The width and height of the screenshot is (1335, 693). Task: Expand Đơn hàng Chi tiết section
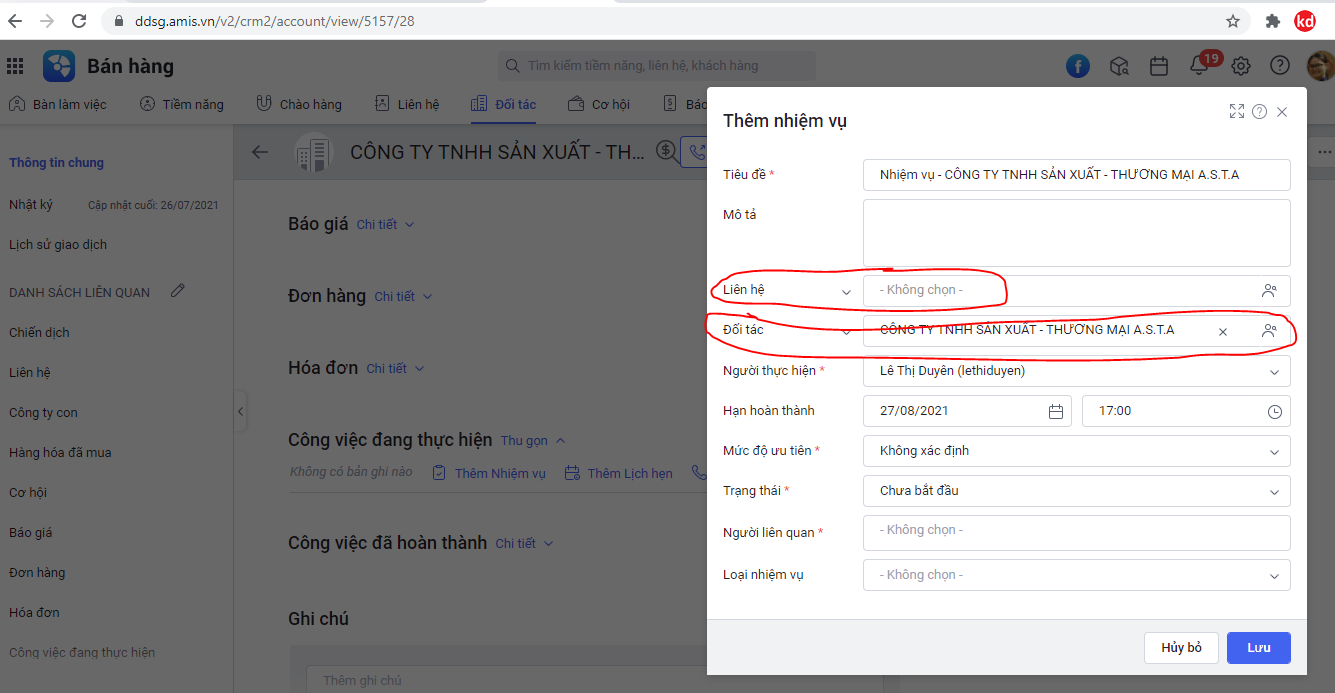403,297
